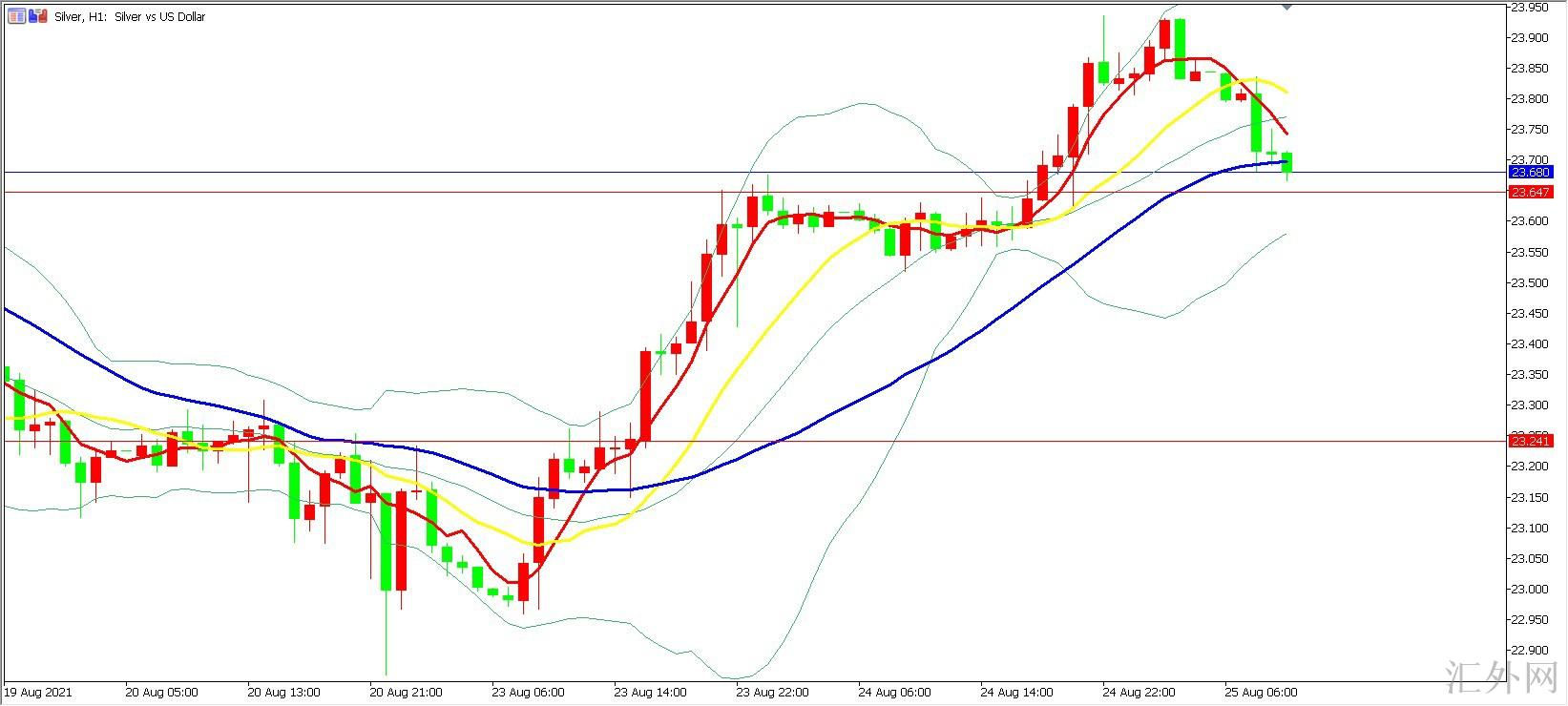Screen dimensions: 1568x706
Task: Select the thick blue moving average line
Action: coord(859,401)
